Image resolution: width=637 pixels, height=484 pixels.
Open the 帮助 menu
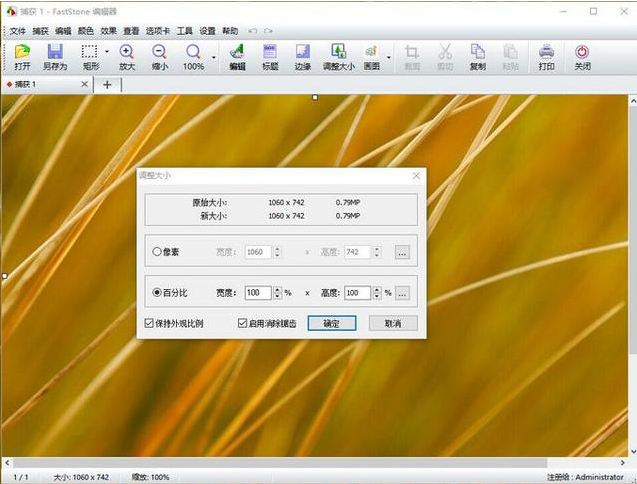click(x=230, y=31)
